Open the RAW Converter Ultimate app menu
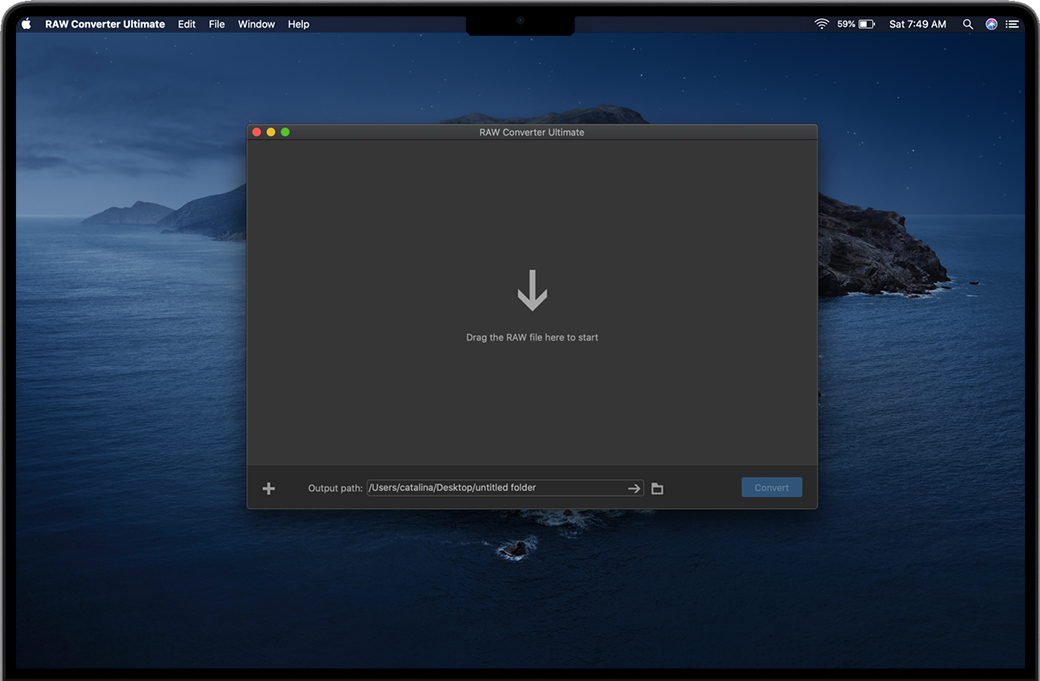Image resolution: width=1040 pixels, height=681 pixels. pos(105,24)
